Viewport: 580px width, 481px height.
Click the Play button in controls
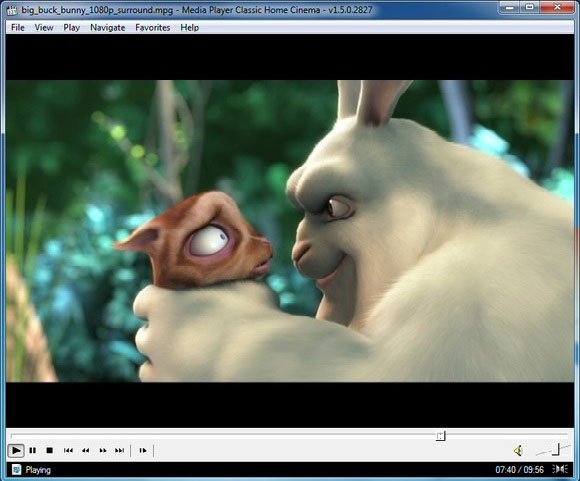click(16, 450)
